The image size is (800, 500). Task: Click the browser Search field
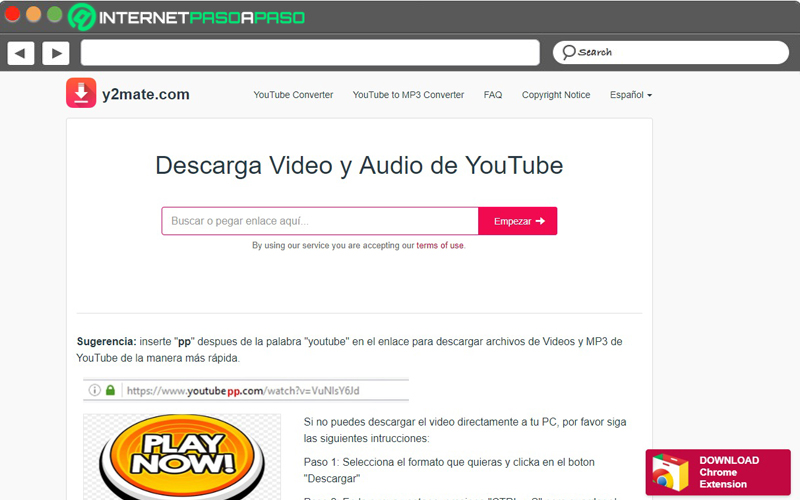pos(670,53)
